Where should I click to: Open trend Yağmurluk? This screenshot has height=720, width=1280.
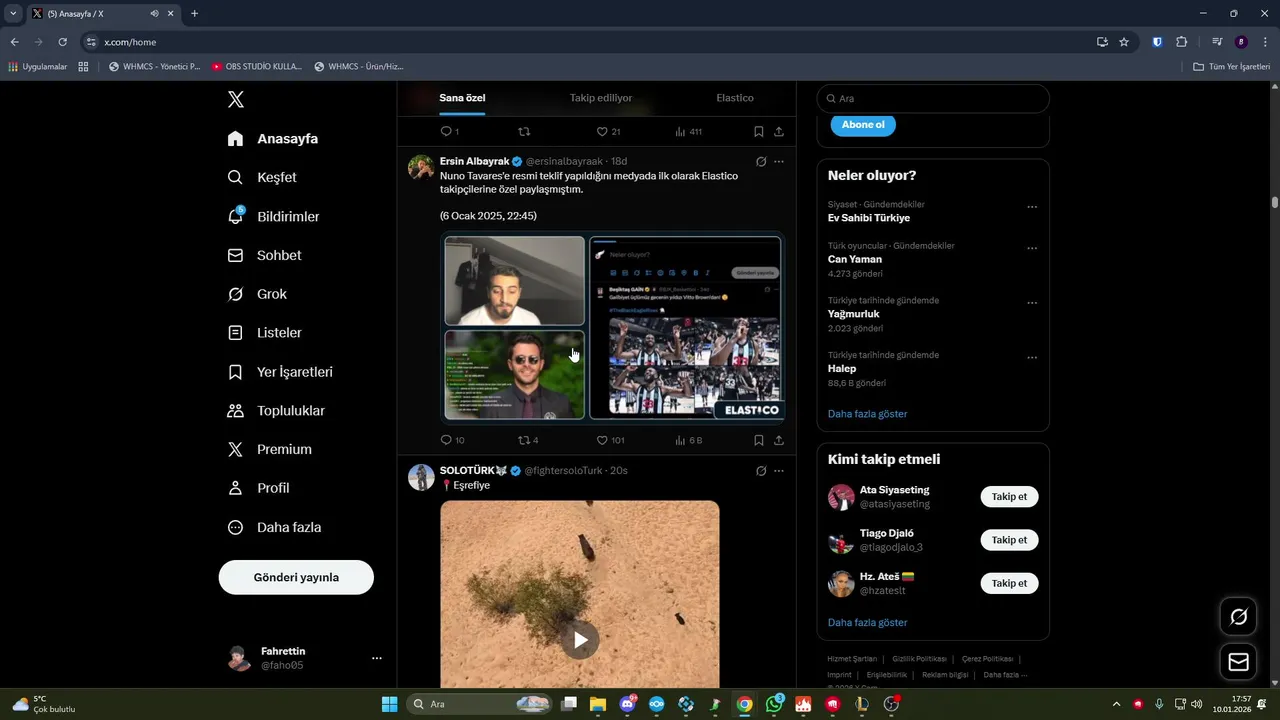[x=854, y=314]
